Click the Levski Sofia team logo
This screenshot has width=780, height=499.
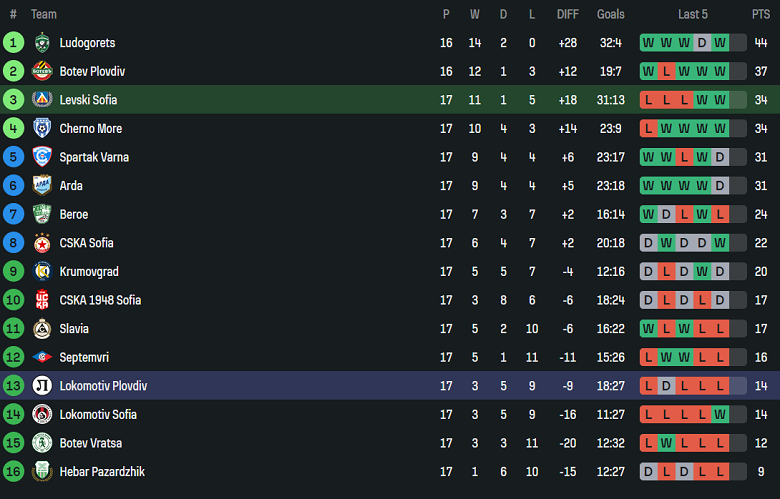point(42,100)
